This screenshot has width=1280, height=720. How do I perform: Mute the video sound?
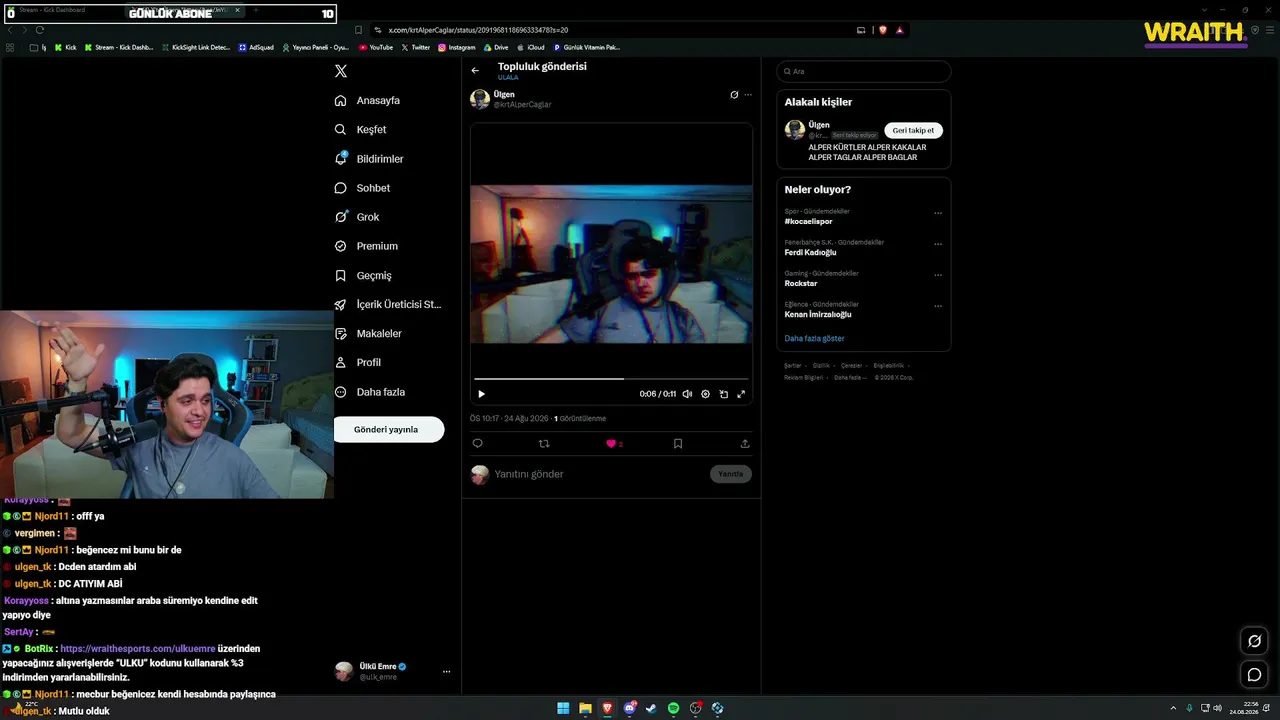coord(687,394)
